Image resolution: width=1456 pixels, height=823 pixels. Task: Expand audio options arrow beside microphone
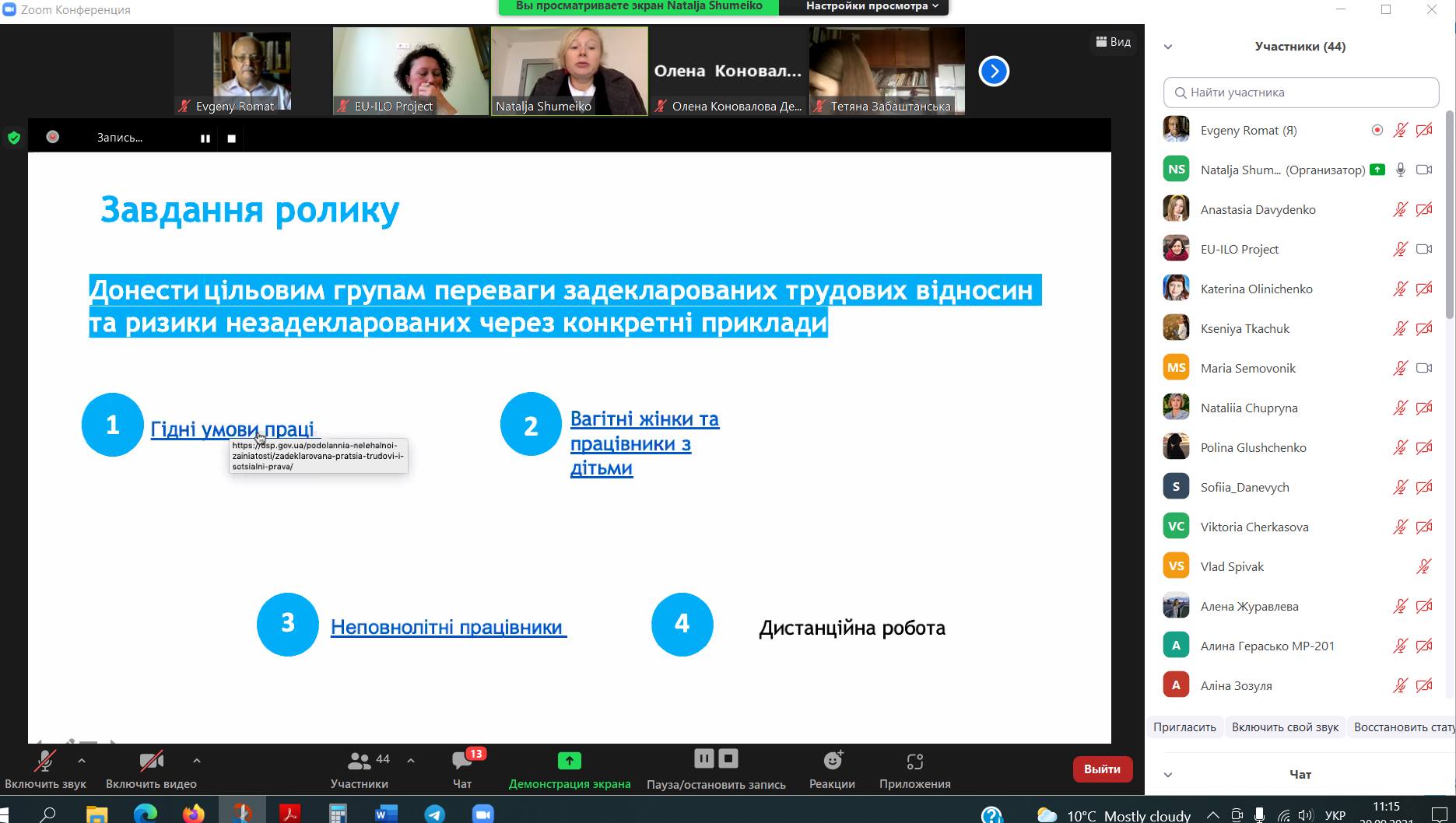[x=82, y=761]
